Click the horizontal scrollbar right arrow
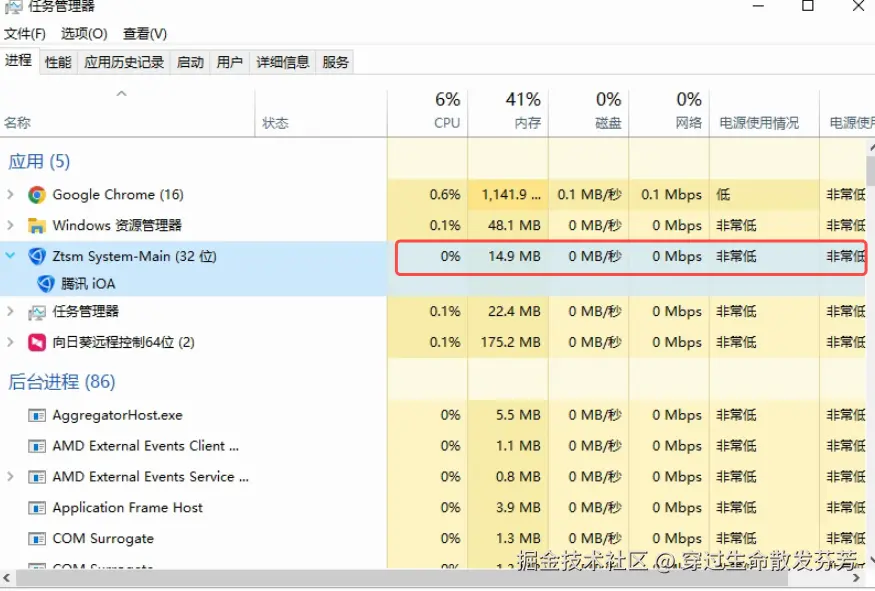 (x=857, y=578)
